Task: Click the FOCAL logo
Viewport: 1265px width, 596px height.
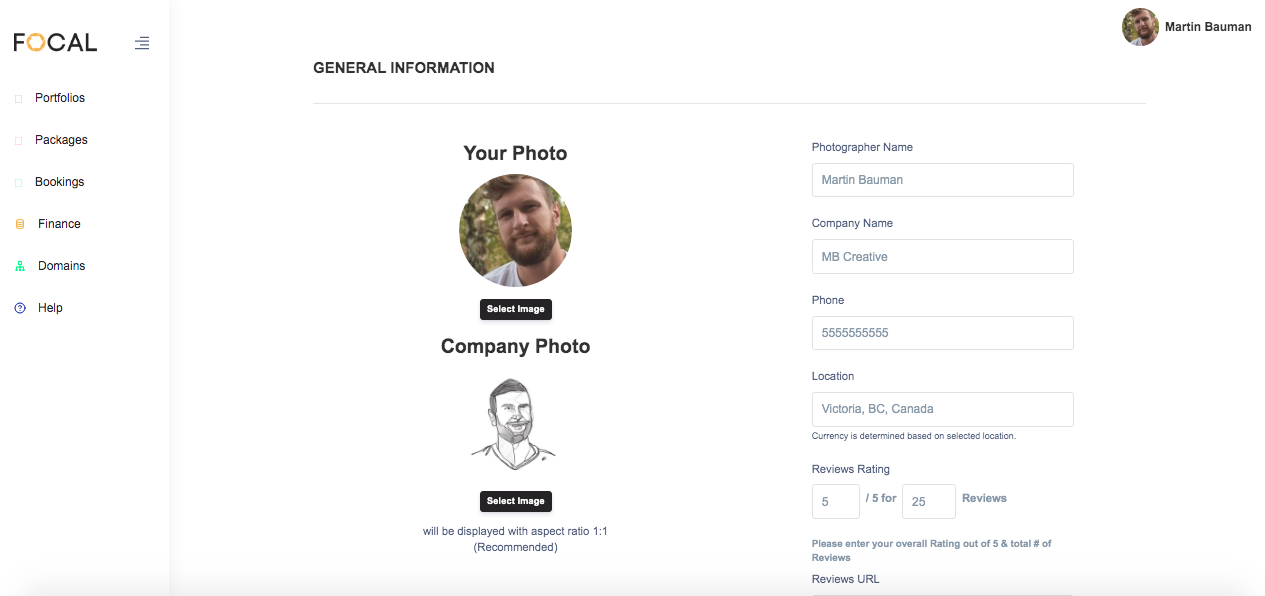Action: (x=55, y=42)
